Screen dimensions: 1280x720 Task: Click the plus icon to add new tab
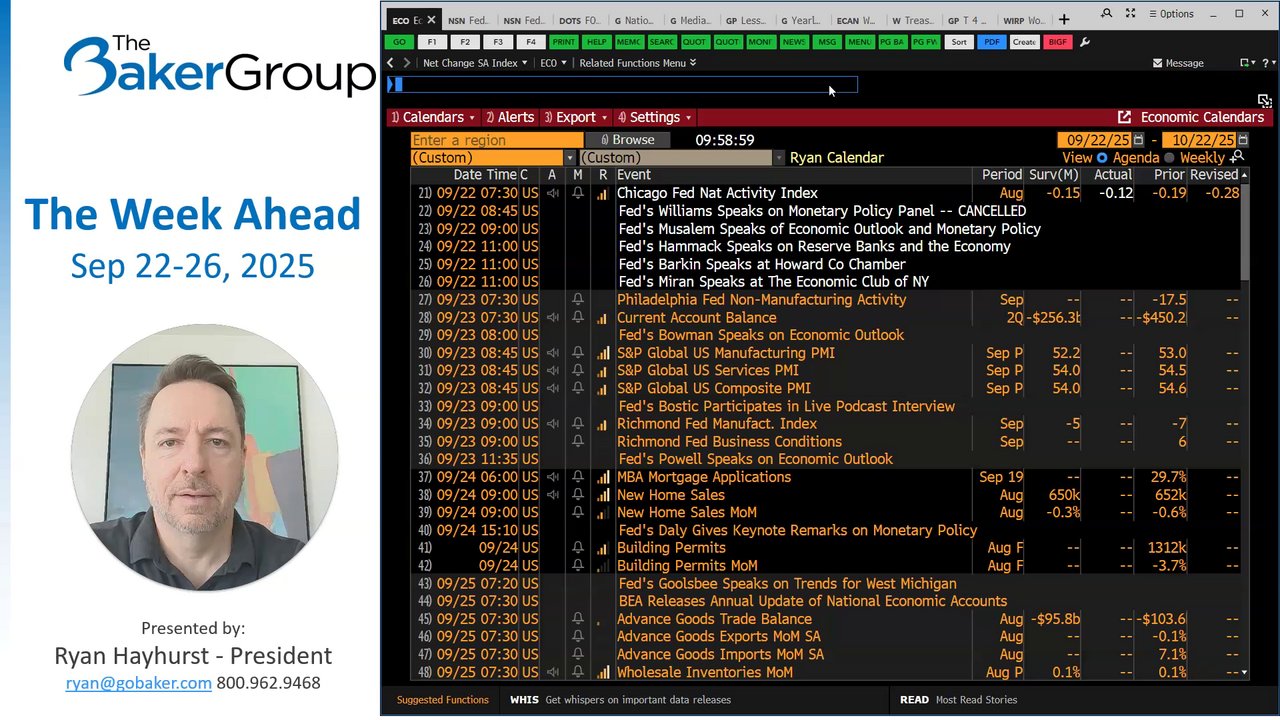click(1064, 19)
